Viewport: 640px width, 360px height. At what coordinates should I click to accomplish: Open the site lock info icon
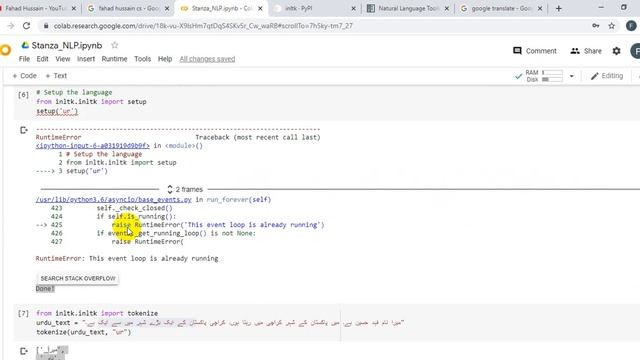coord(46,26)
